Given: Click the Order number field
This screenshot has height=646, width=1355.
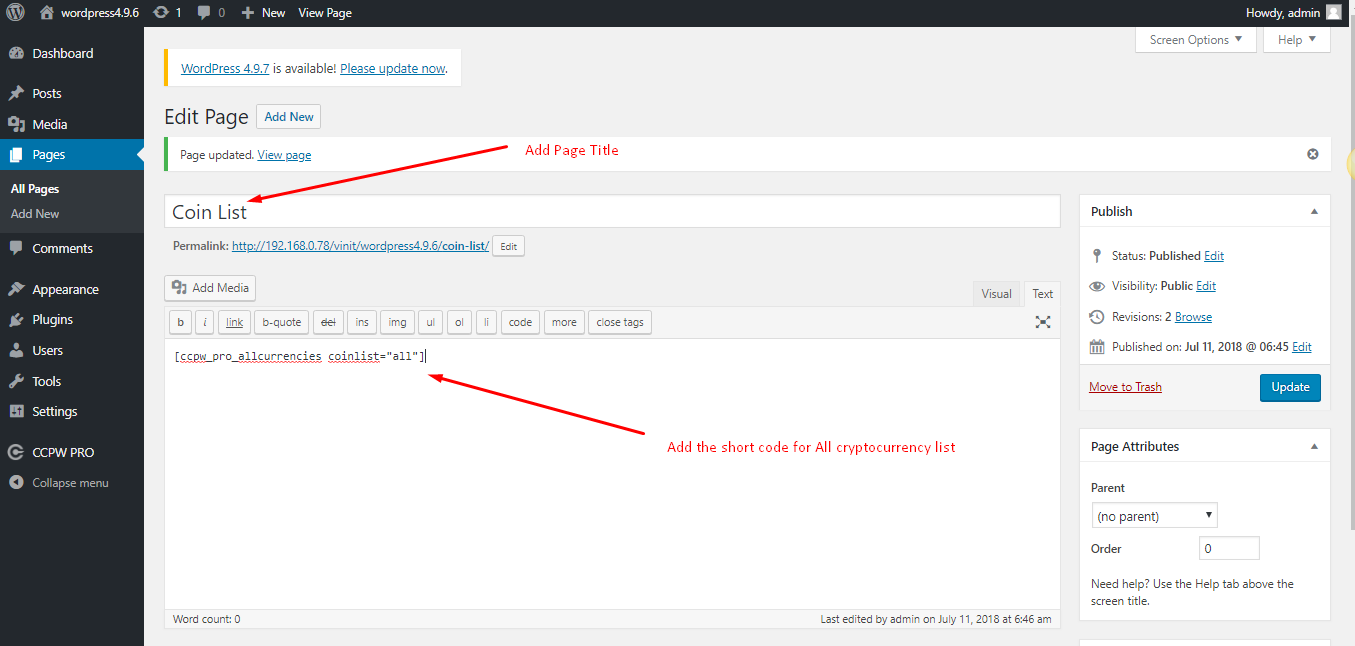Looking at the screenshot, I should tap(1229, 548).
